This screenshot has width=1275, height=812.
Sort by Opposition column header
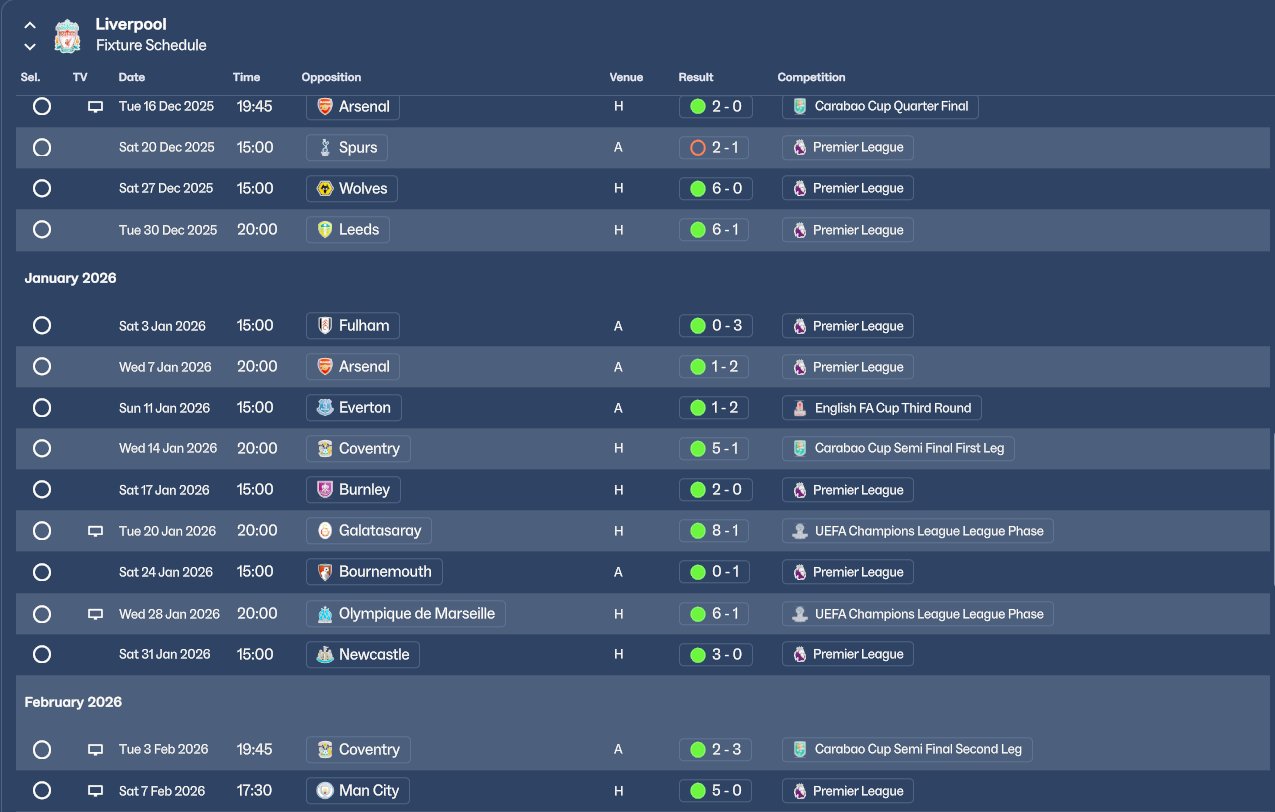(x=331, y=77)
